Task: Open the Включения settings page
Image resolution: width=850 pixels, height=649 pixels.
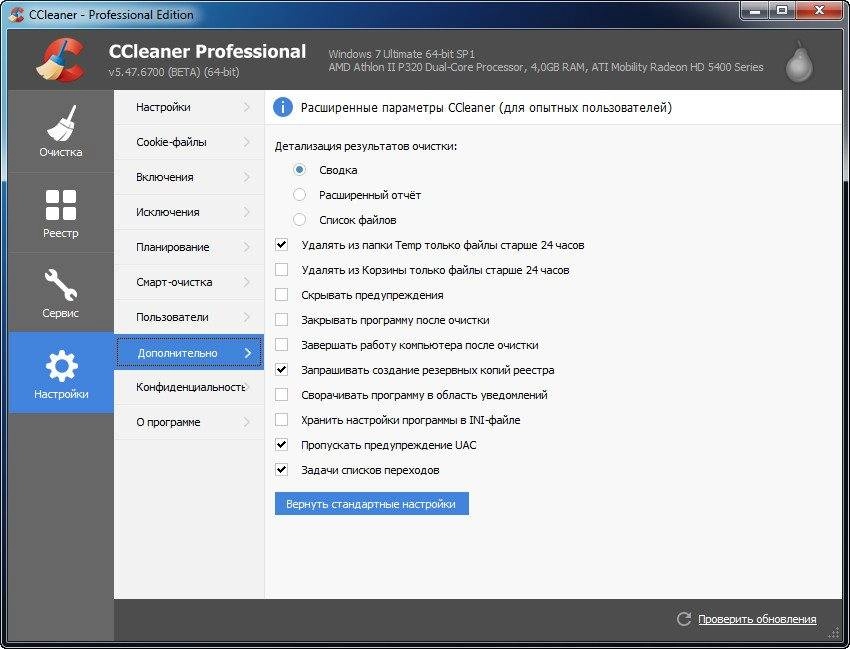Action: point(189,177)
